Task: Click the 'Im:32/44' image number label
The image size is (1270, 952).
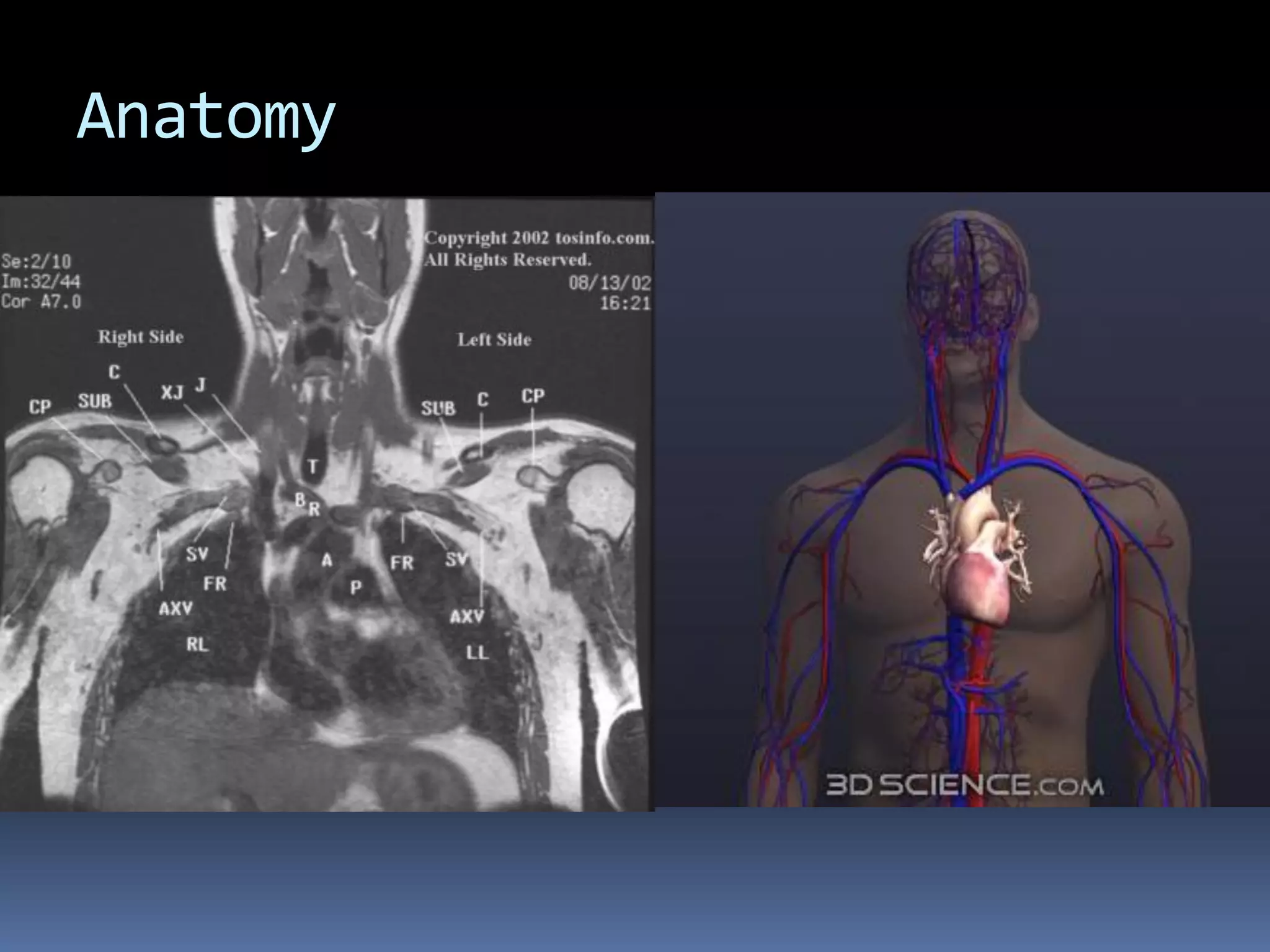Action: point(41,282)
